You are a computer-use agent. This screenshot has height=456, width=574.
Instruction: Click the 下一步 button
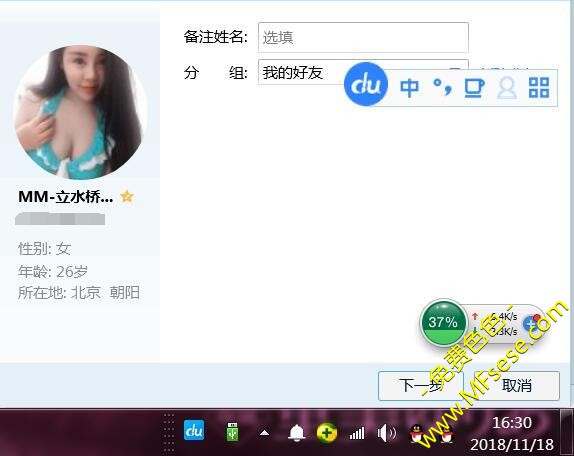tap(421, 386)
